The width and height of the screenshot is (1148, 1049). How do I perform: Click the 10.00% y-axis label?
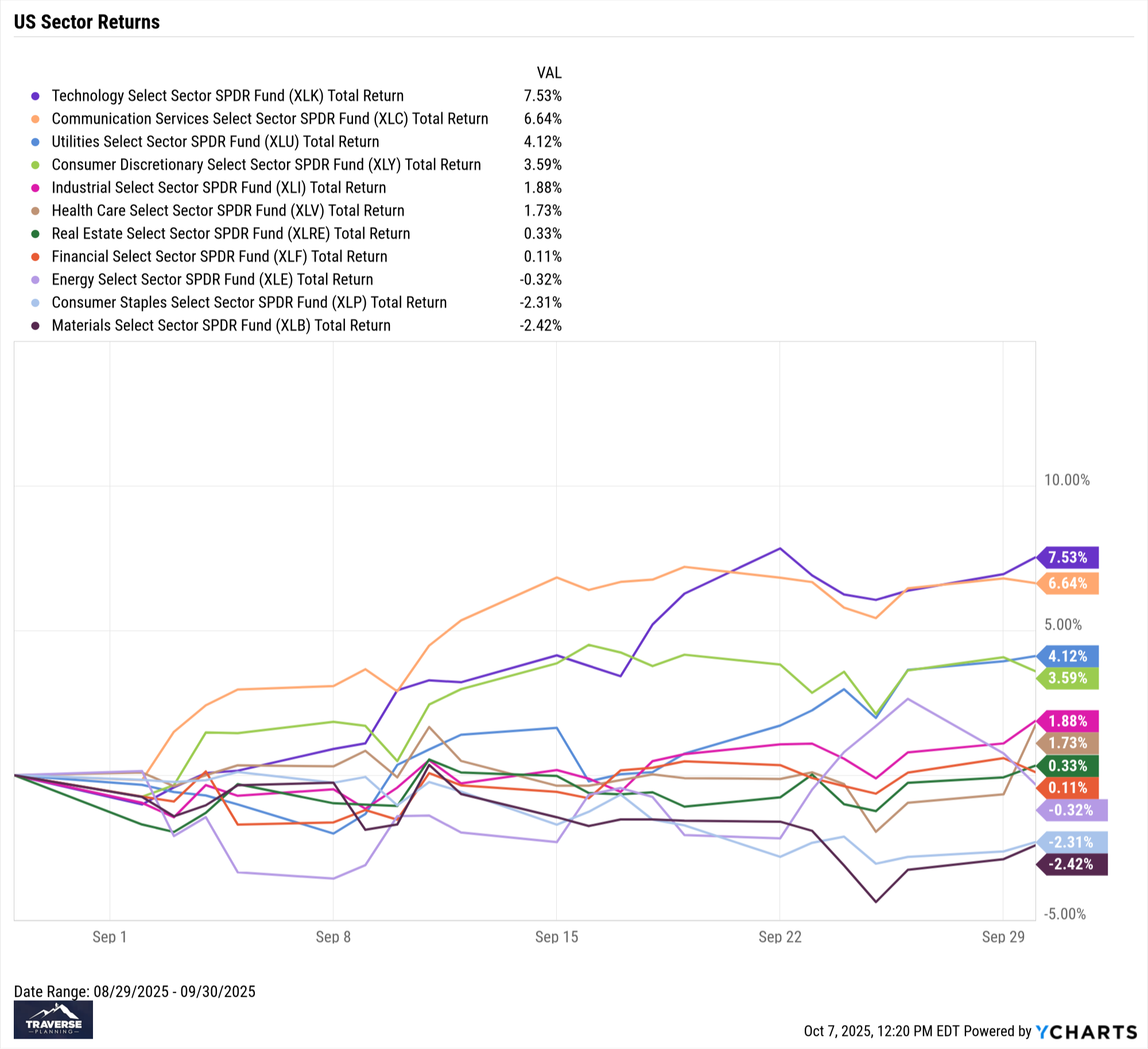(x=1066, y=480)
